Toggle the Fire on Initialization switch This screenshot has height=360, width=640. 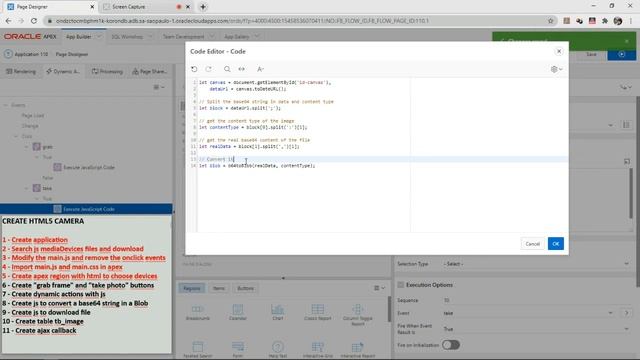point(451,345)
